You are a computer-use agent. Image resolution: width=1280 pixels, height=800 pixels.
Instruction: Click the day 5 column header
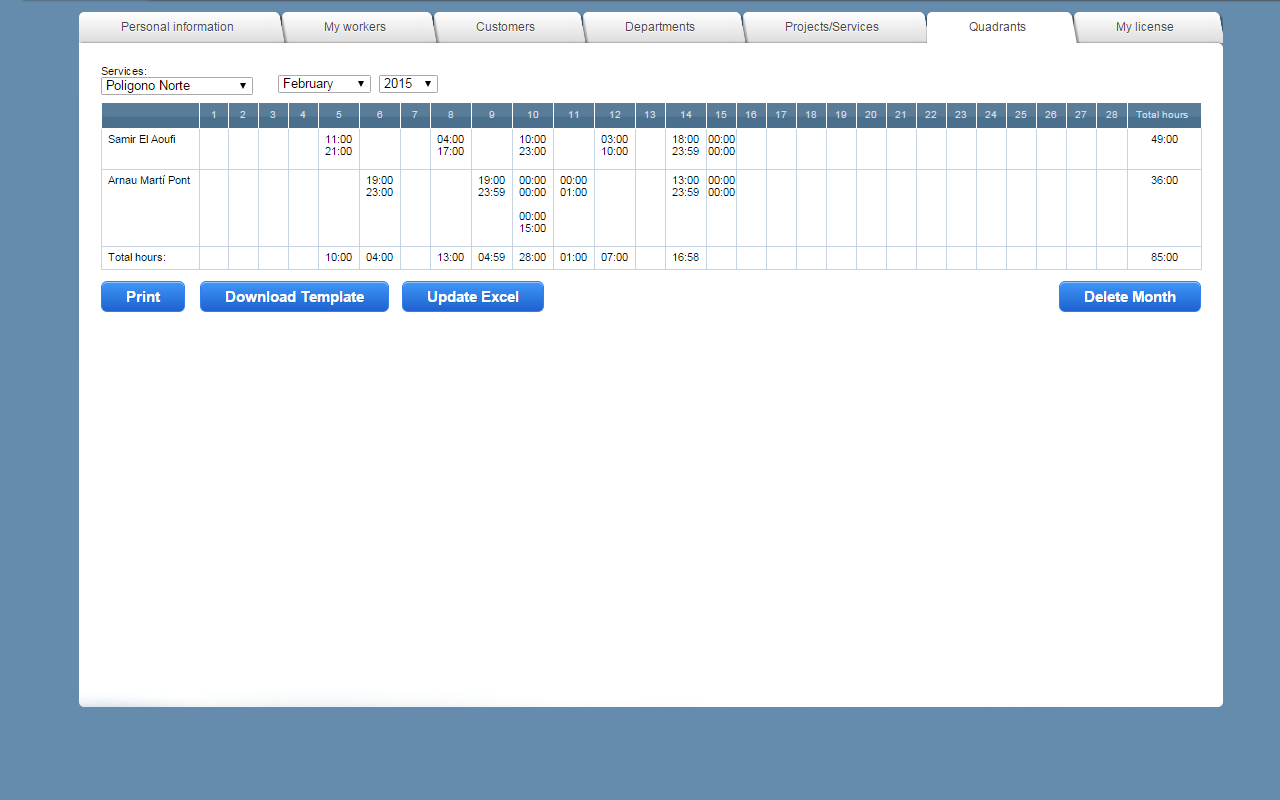[x=339, y=115]
